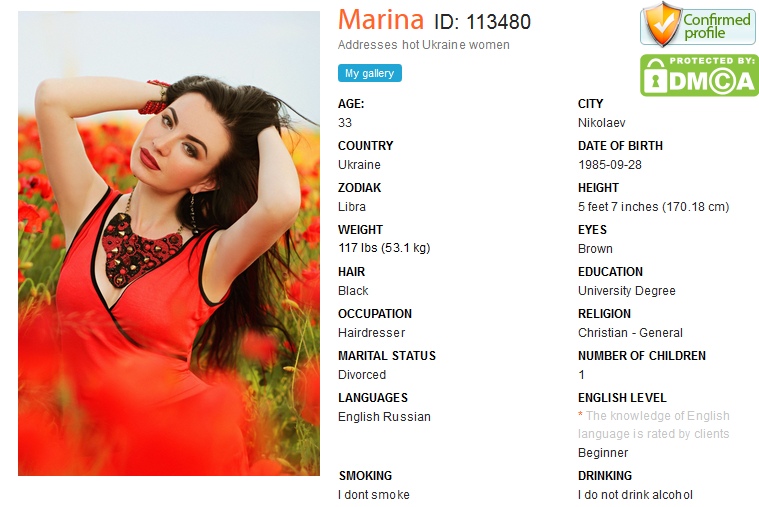Click the DMCA protected padlock badge
Viewport: 759px width, 507px height.
point(699,75)
